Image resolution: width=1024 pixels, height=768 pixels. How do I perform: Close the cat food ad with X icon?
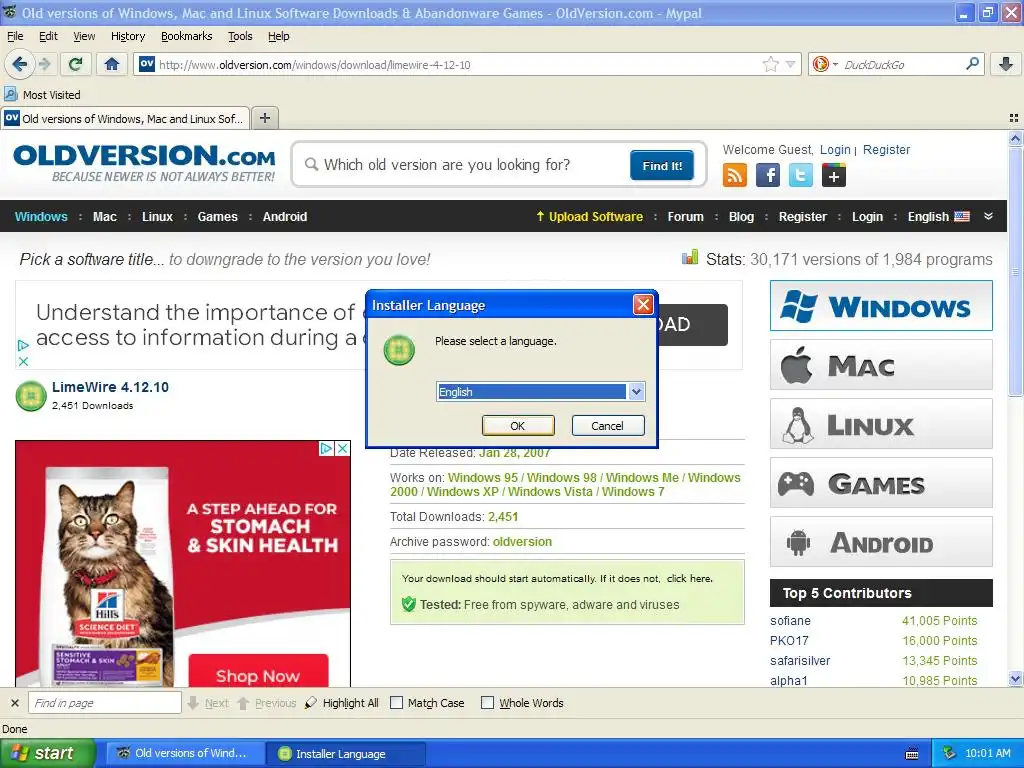point(342,449)
